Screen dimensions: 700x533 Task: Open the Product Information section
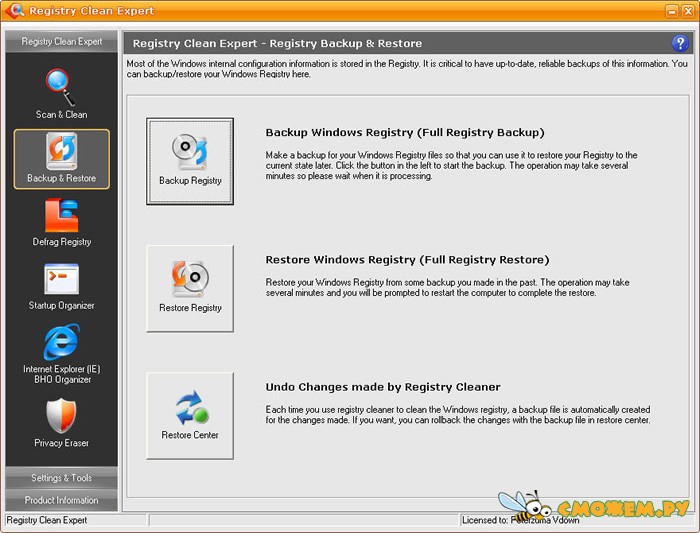coord(62,500)
